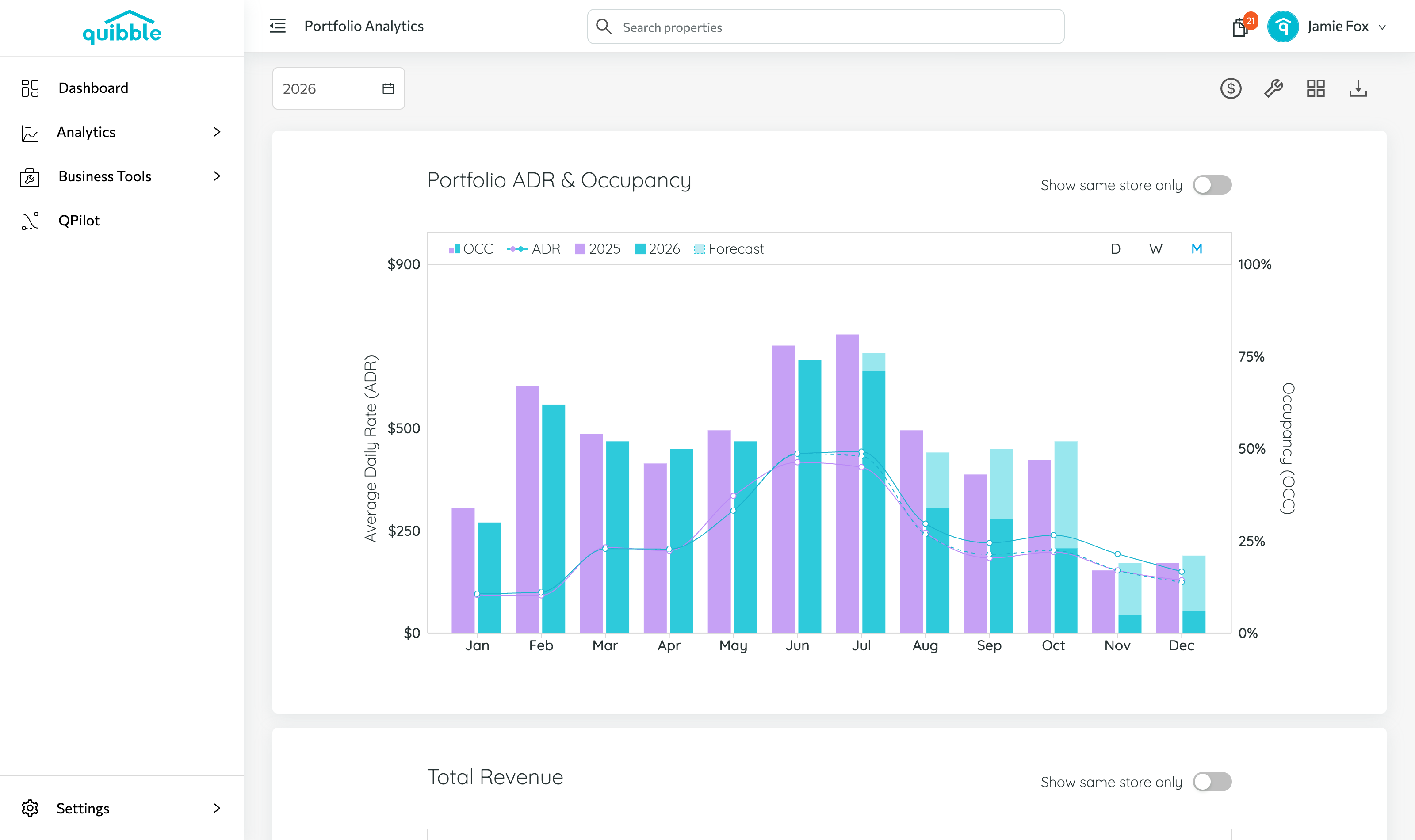
Task: Click the July 2025 purple bar
Action: [847, 483]
